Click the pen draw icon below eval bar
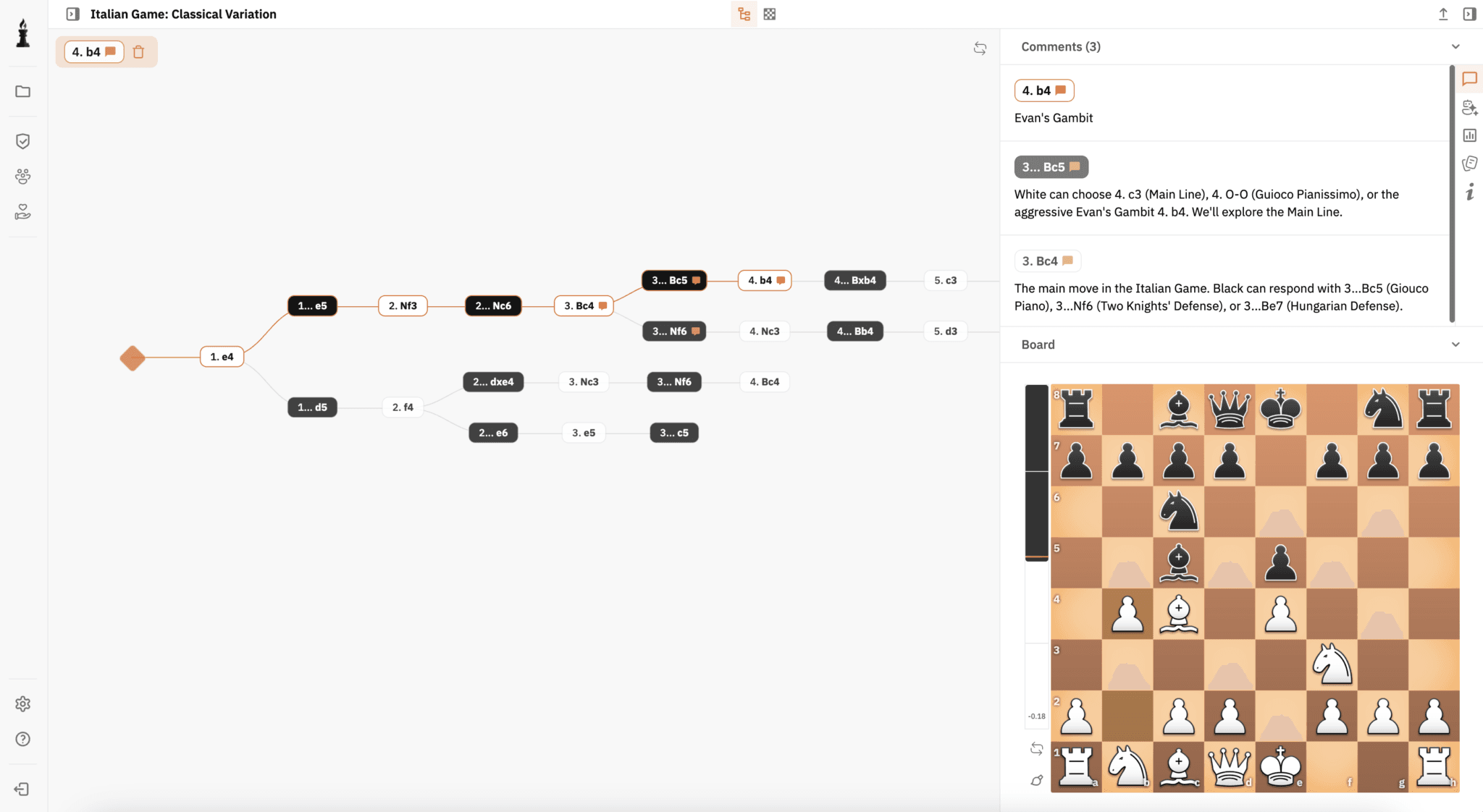The width and height of the screenshot is (1483, 812). [x=1037, y=780]
